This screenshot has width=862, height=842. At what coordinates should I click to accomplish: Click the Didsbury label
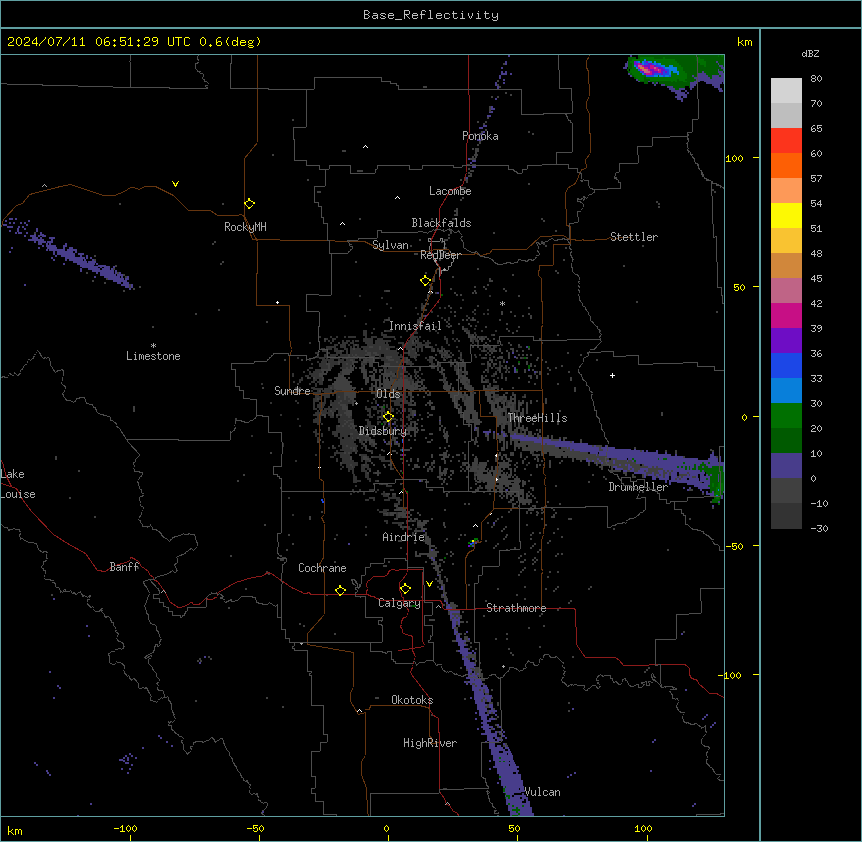pyautogui.click(x=383, y=431)
